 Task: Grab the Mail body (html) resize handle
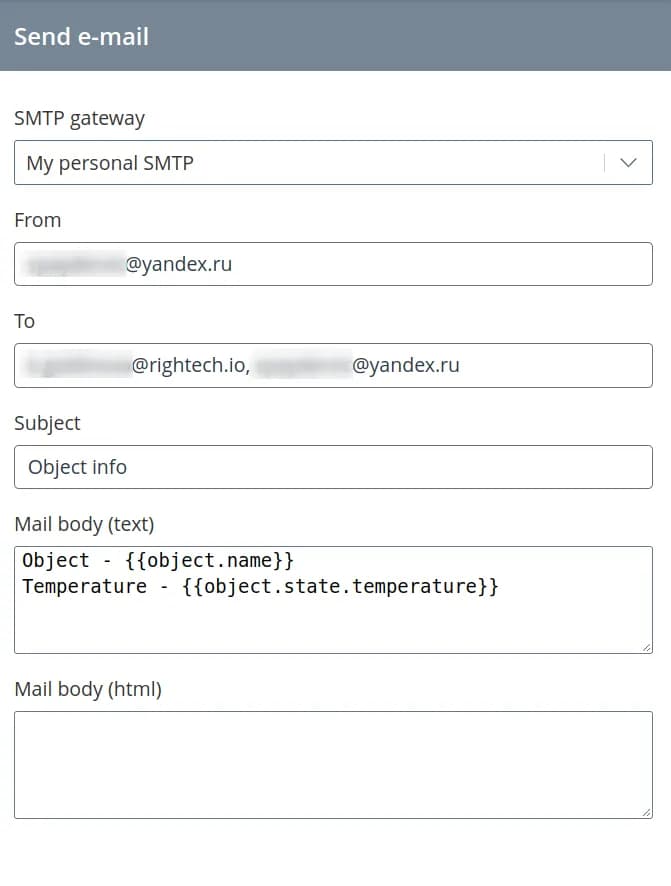point(646,812)
